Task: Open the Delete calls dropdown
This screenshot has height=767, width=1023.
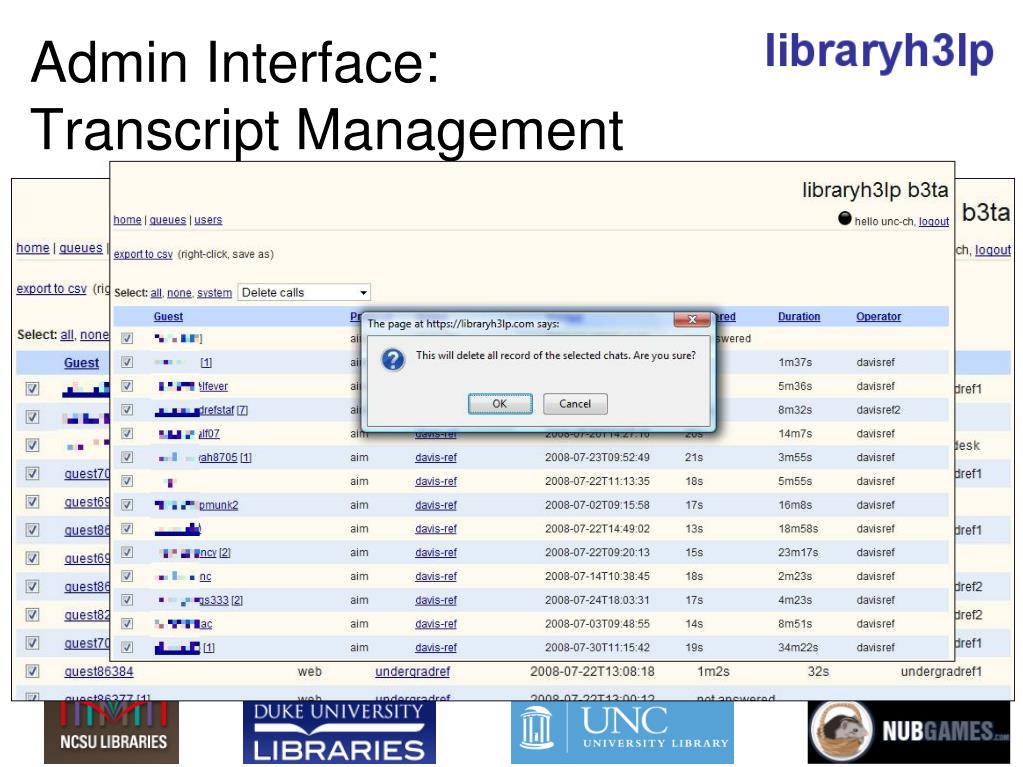Action: pos(304,292)
